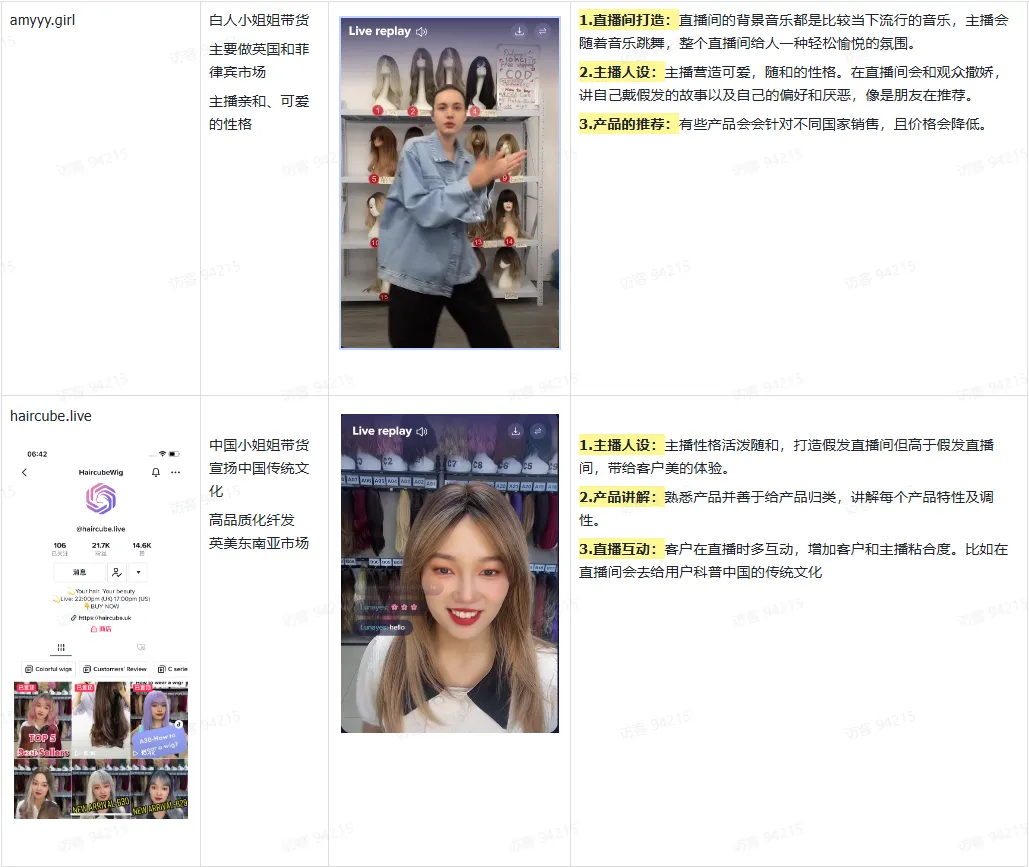Select the grid videos tab icon
Viewport: 1029px width, 867px height.
[61, 648]
